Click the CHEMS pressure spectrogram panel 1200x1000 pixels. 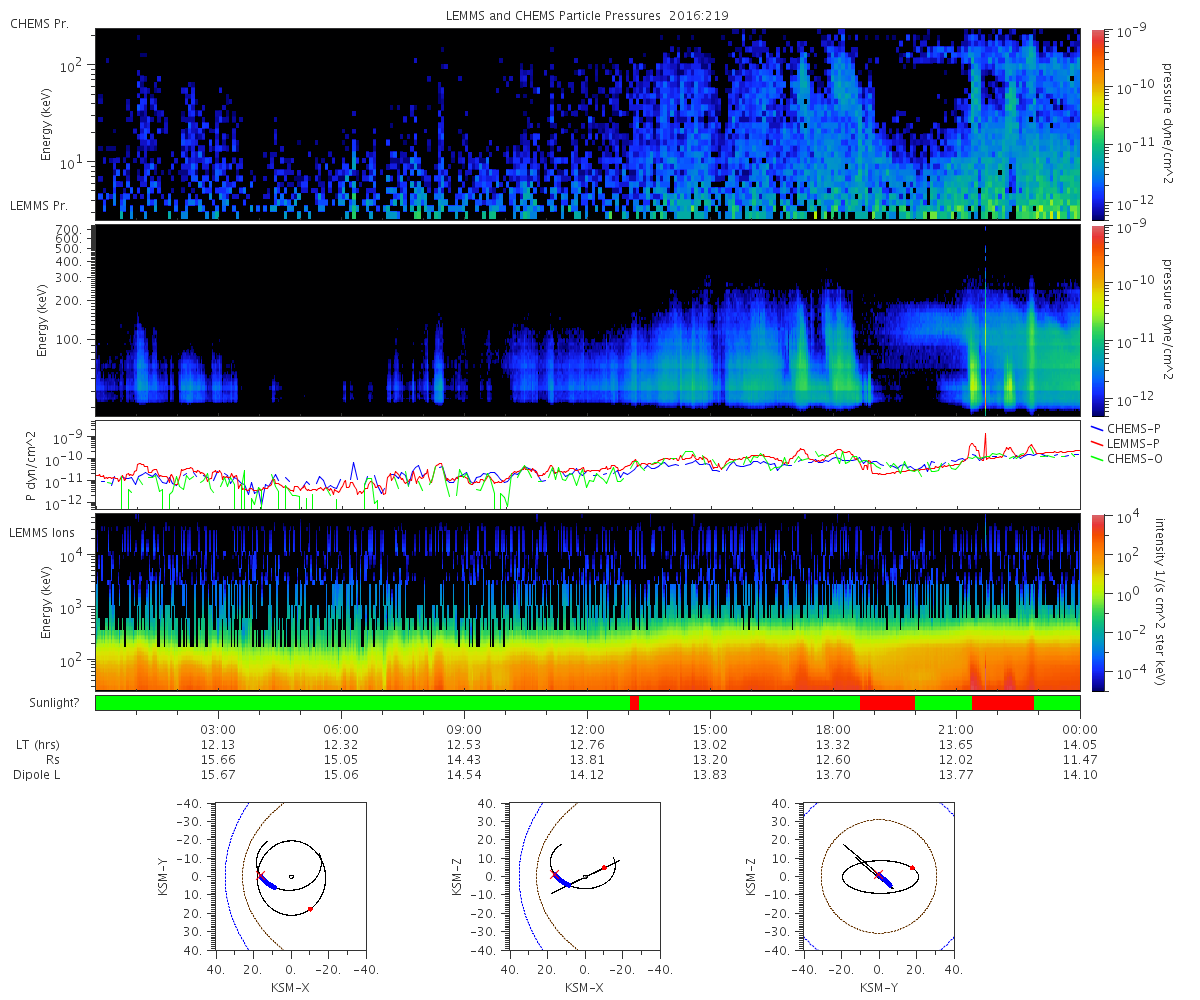pyautogui.click(x=588, y=124)
